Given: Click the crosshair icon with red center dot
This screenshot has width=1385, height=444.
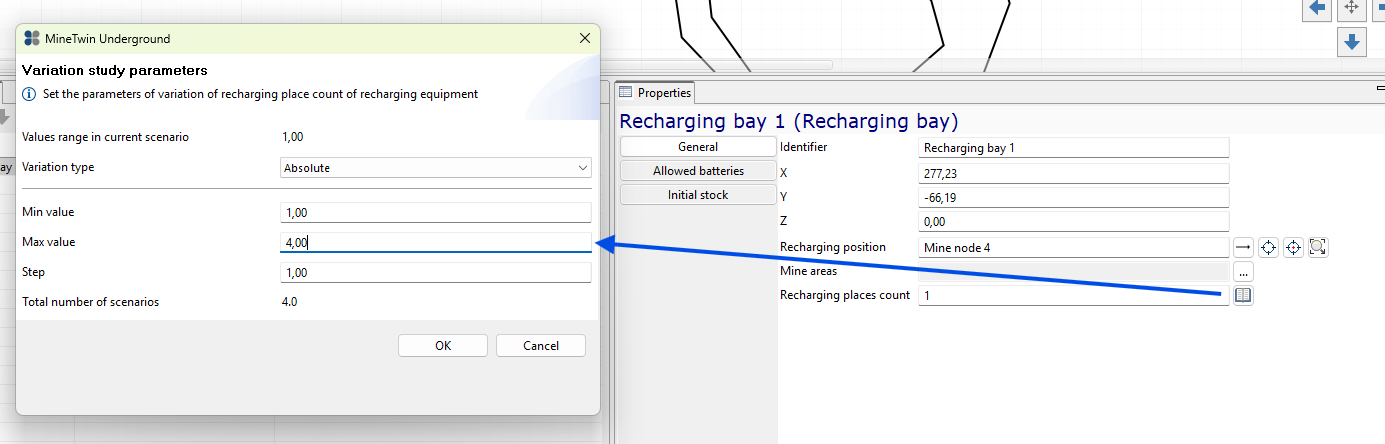Looking at the screenshot, I should [x=1293, y=247].
